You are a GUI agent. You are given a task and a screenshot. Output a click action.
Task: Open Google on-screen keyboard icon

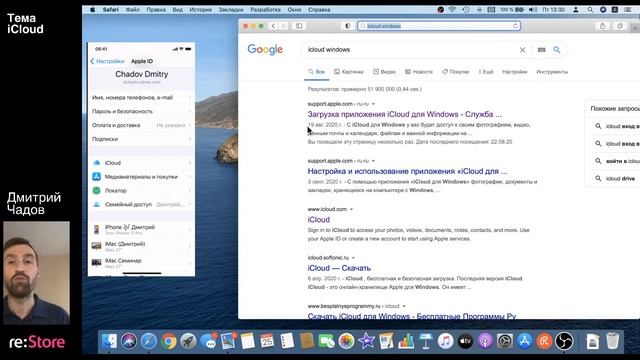click(x=542, y=50)
